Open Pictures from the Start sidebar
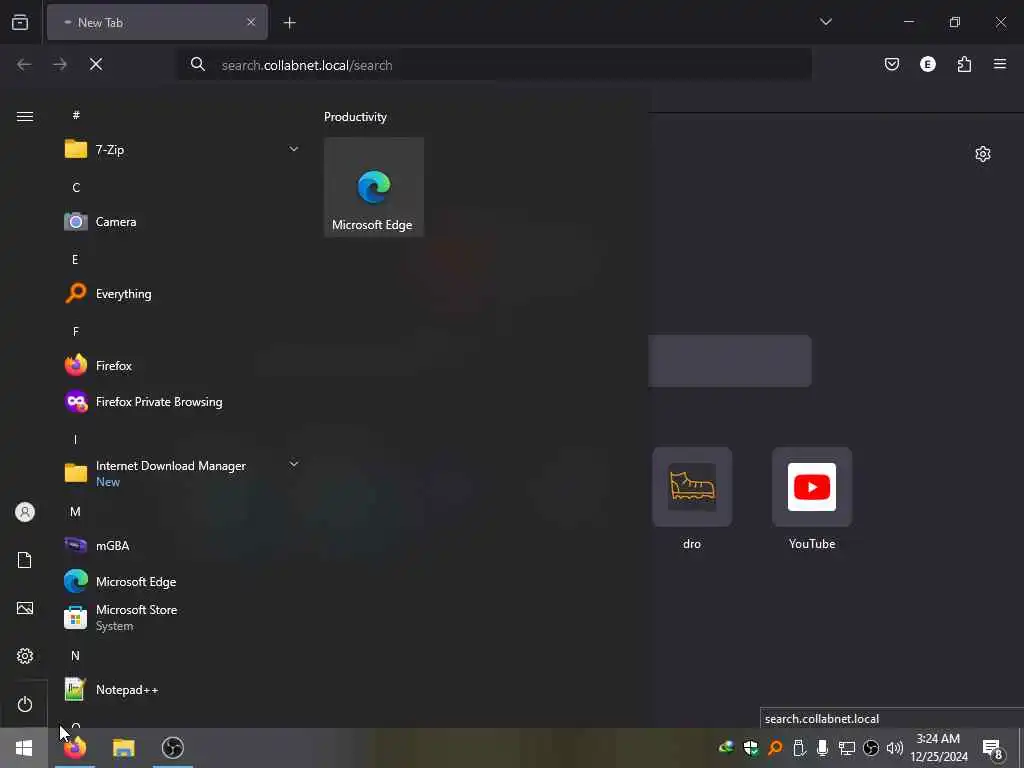Image resolution: width=1024 pixels, height=768 pixels. (25, 608)
